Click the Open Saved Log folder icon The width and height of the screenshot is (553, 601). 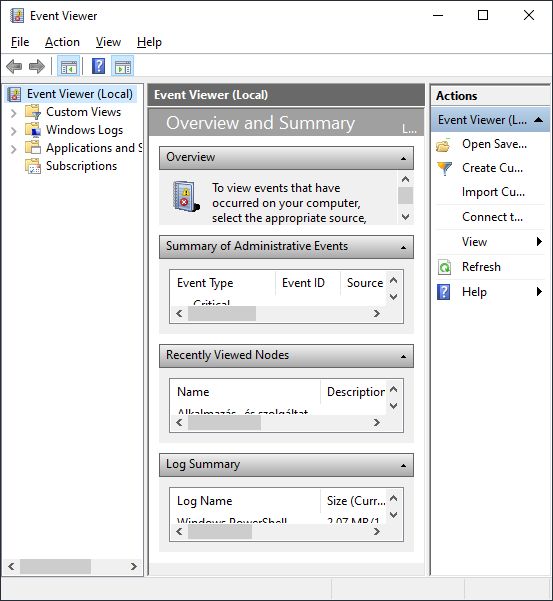point(444,145)
